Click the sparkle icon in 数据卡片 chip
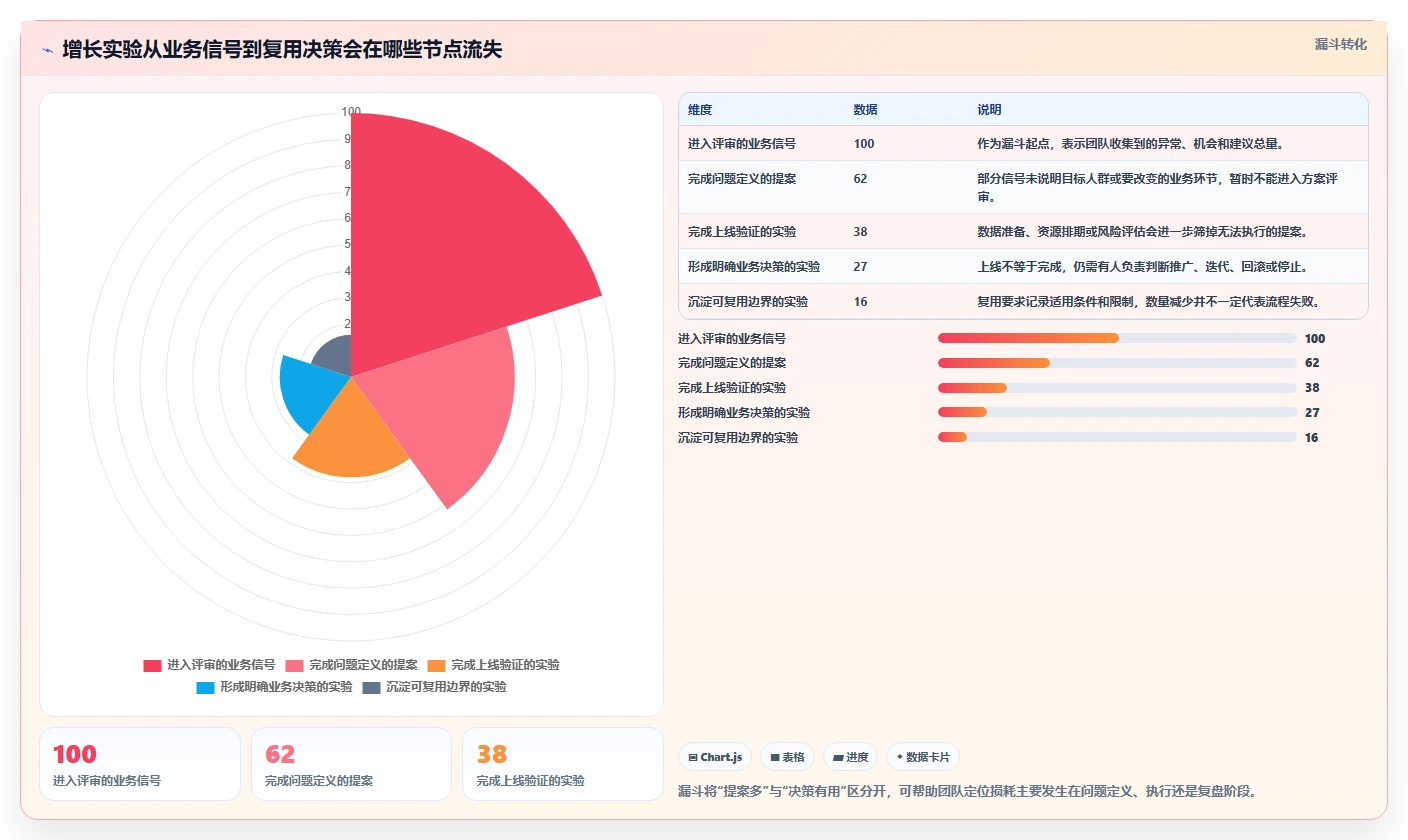The width and height of the screenshot is (1408, 840). (900, 757)
